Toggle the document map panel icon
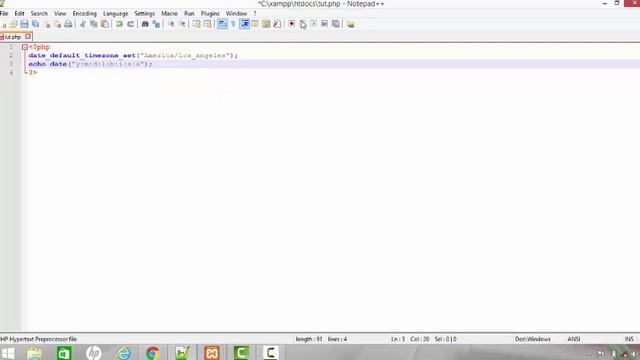The image size is (640, 360). [x=266, y=24]
